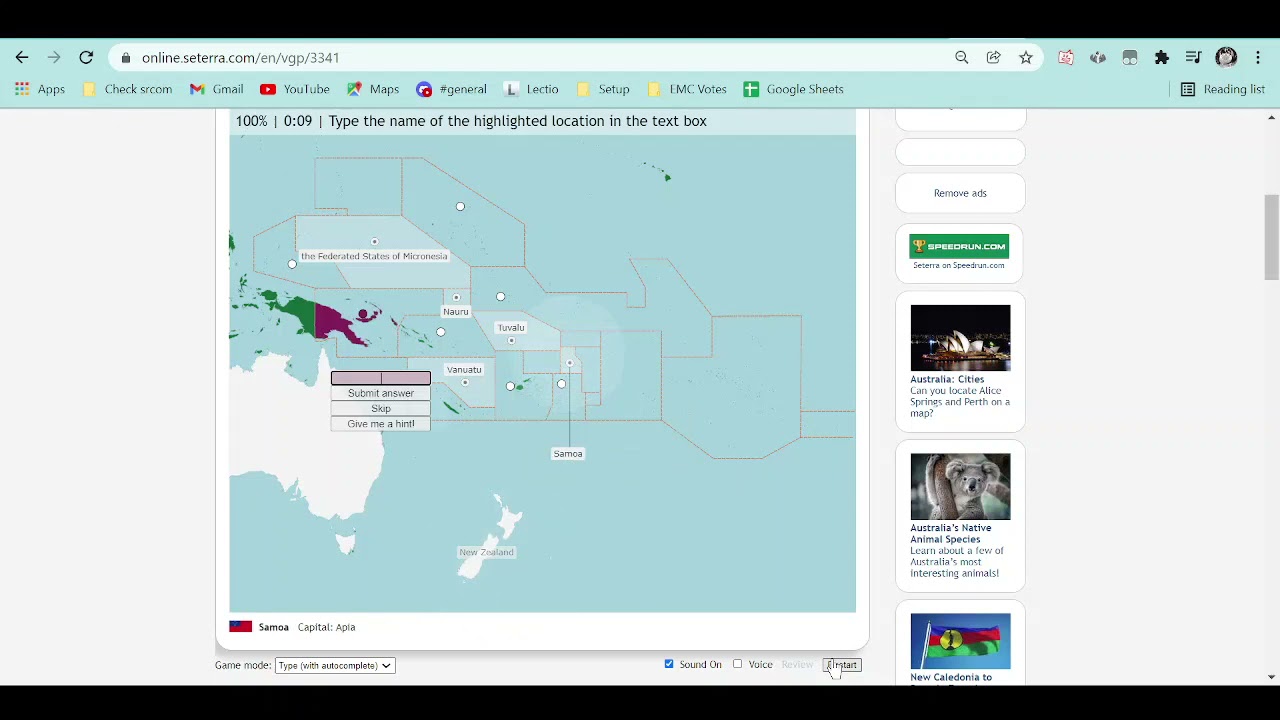The height and width of the screenshot is (720, 1280).
Task: Reload the Seterra page
Action: 86,58
